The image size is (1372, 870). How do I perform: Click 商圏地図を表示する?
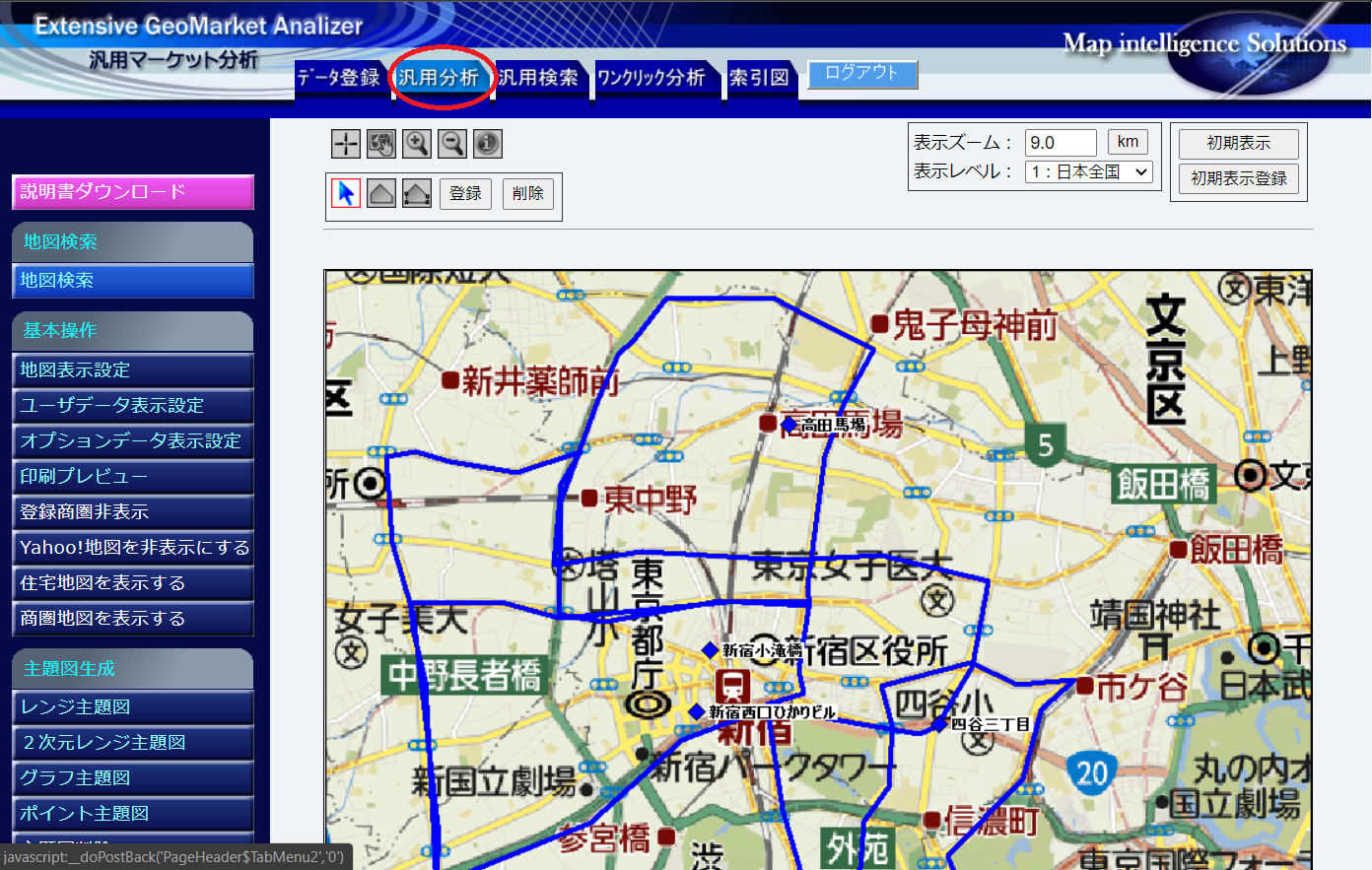[133, 619]
